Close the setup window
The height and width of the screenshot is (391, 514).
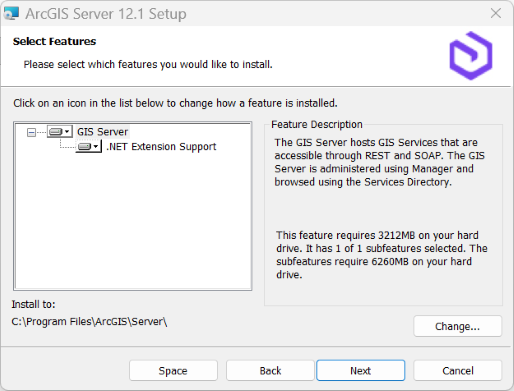click(496, 13)
